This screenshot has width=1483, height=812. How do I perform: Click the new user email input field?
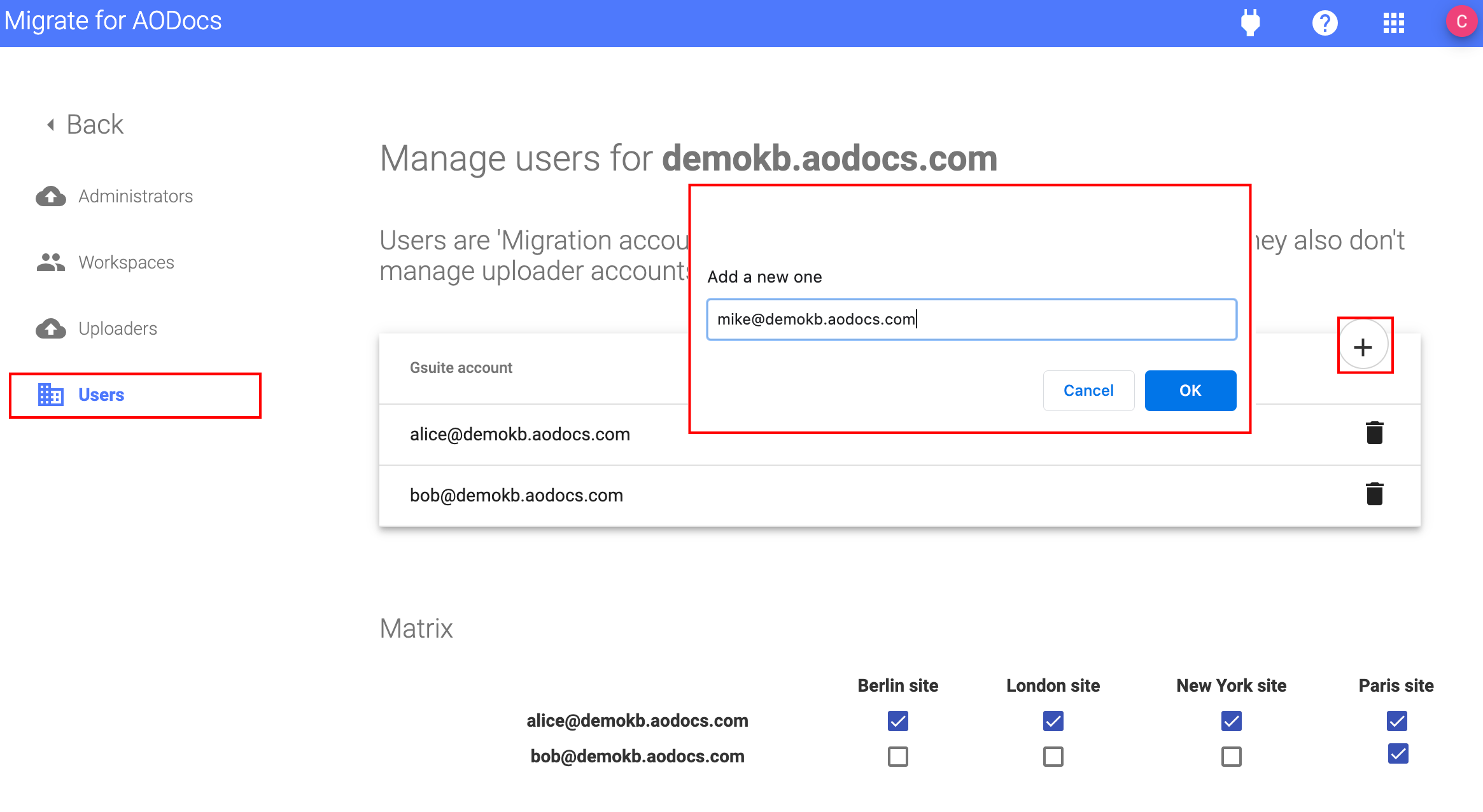click(x=971, y=319)
